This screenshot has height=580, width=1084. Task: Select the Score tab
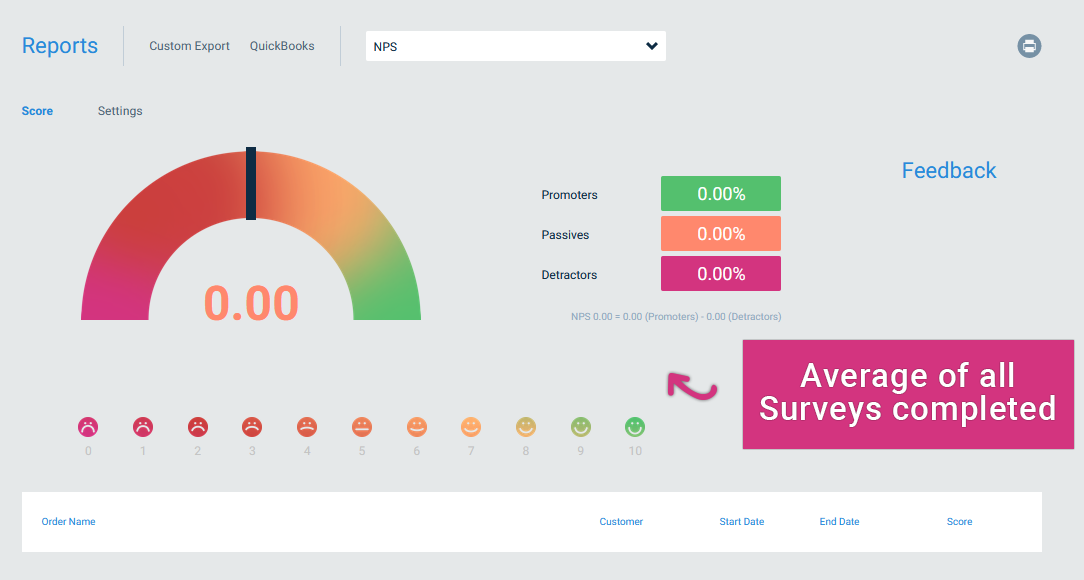37,111
